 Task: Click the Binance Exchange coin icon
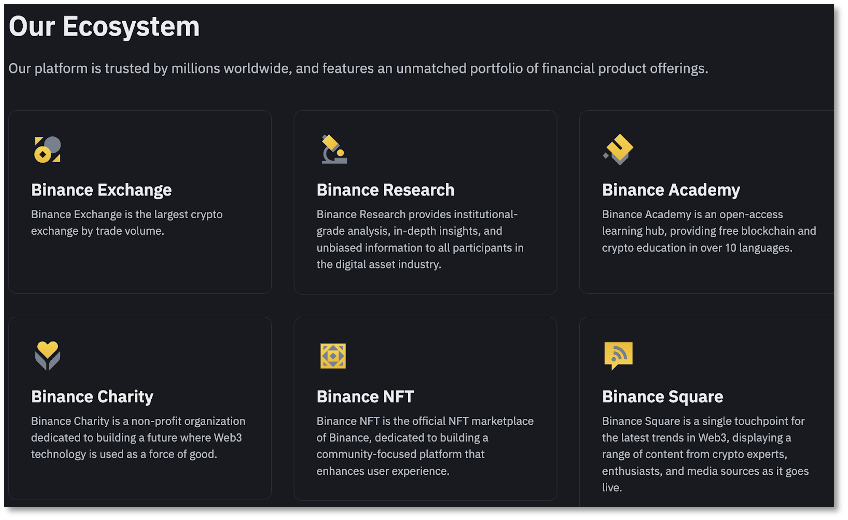click(x=47, y=150)
